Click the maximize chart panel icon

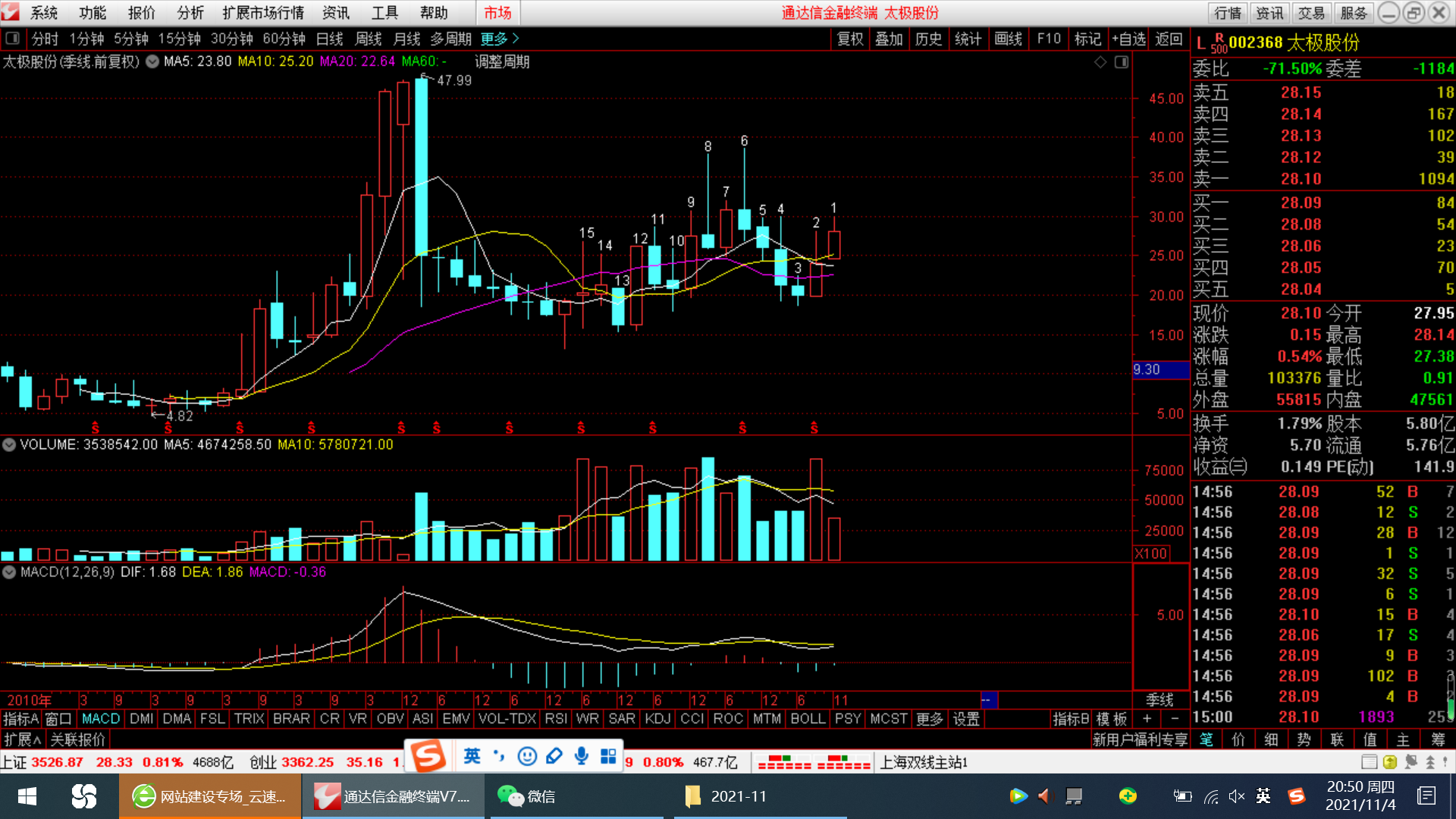click(x=1122, y=62)
